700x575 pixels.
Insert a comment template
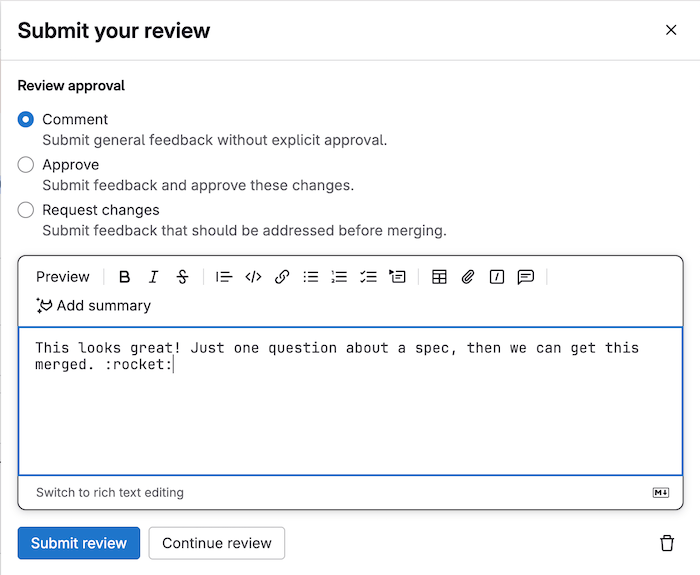pyautogui.click(x=525, y=277)
